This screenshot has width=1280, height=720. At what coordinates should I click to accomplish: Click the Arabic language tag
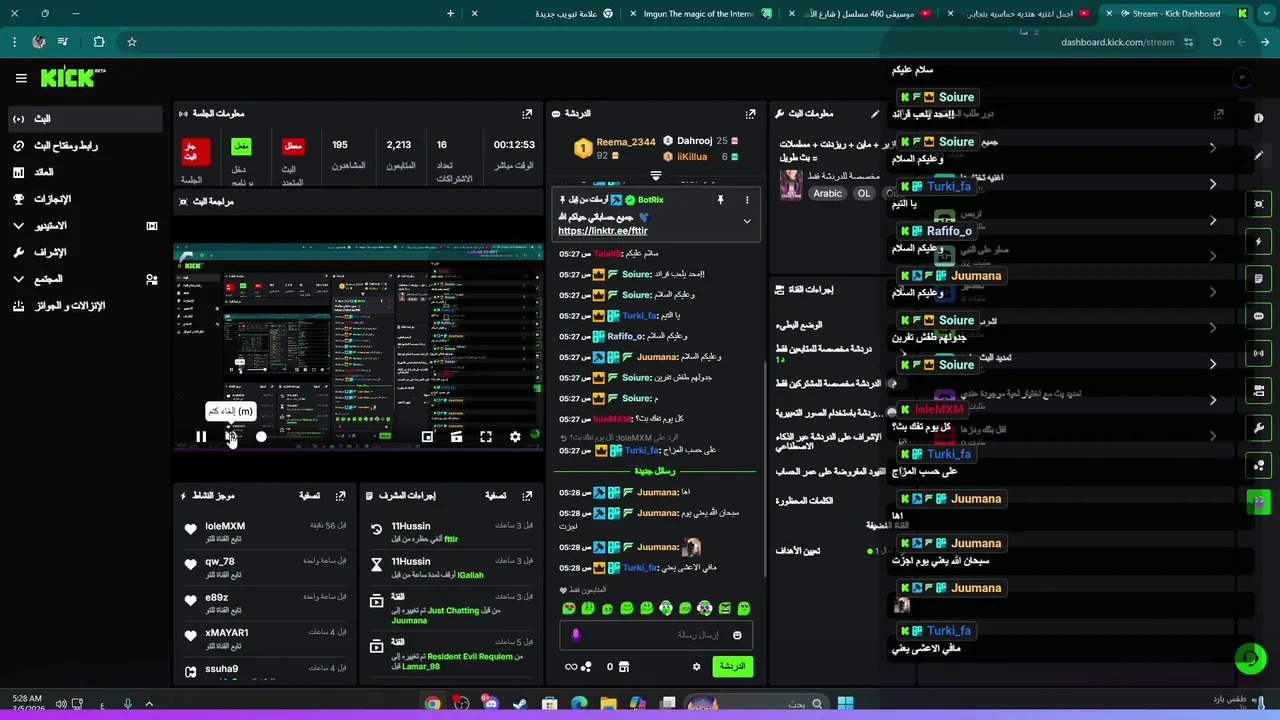(x=827, y=193)
